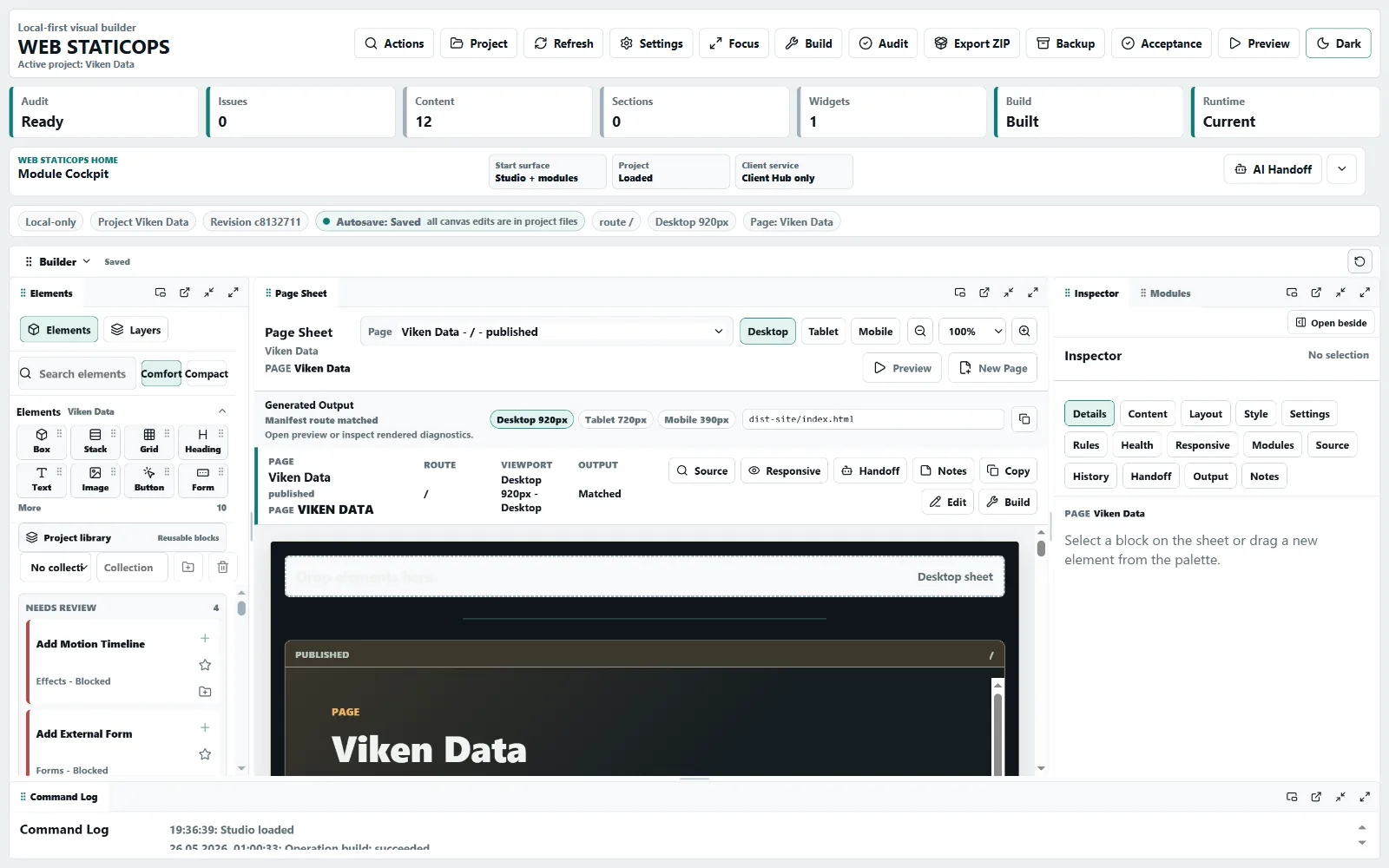This screenshot has width=1389, height=868.
Task: Click the Collection name input field
Action: pyautogui.click(x=130, y=568)
